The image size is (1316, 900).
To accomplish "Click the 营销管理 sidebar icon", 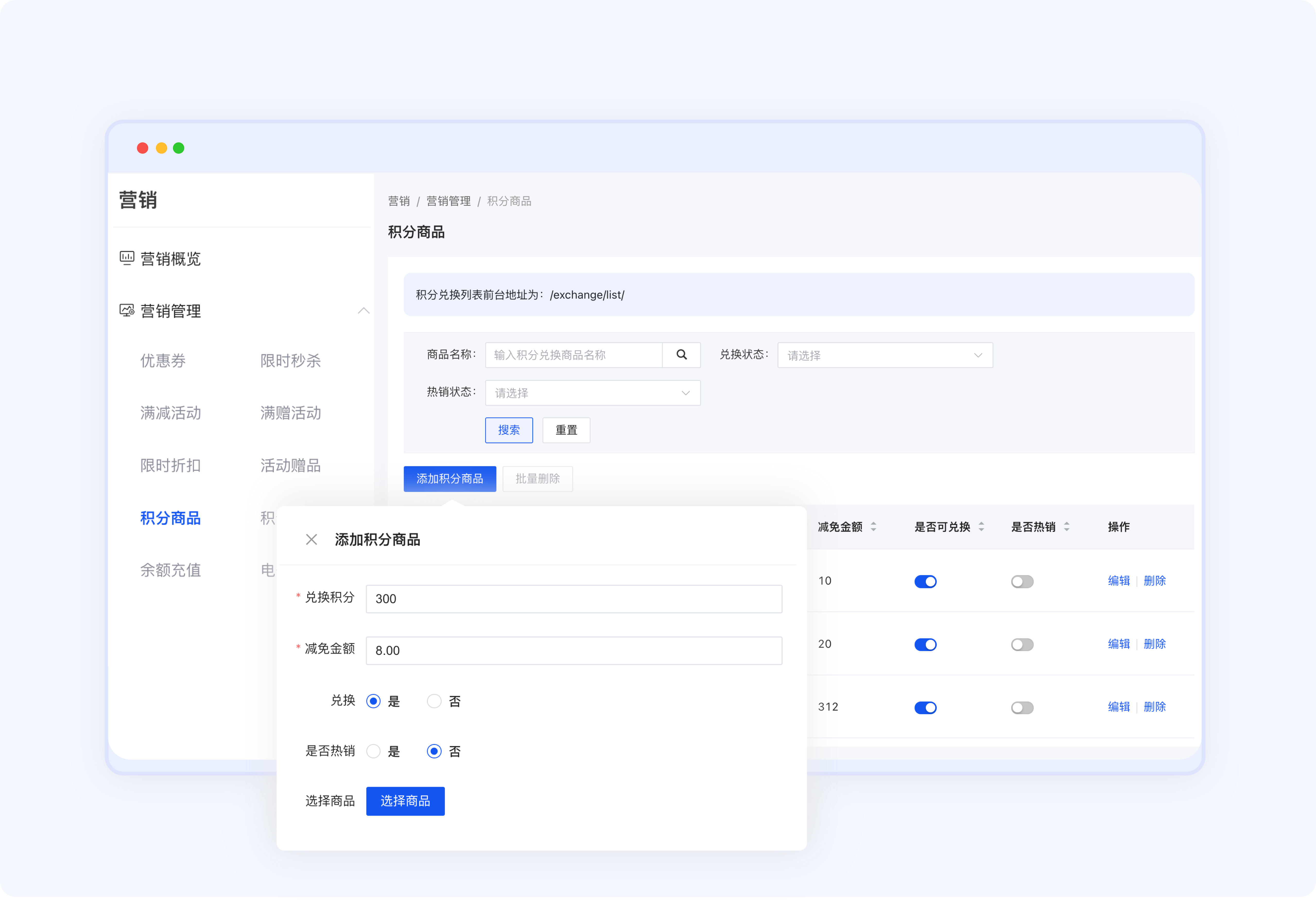I will [127, 310].
